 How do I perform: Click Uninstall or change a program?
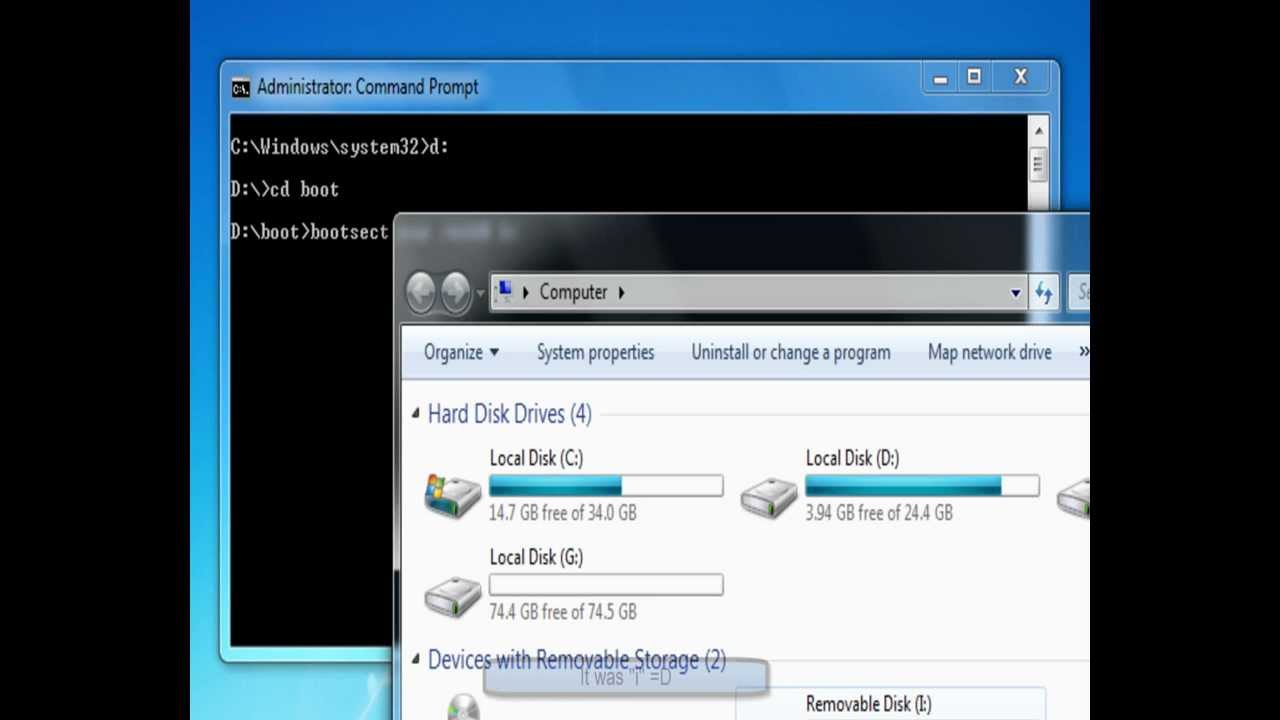click(x=790, y=352)
